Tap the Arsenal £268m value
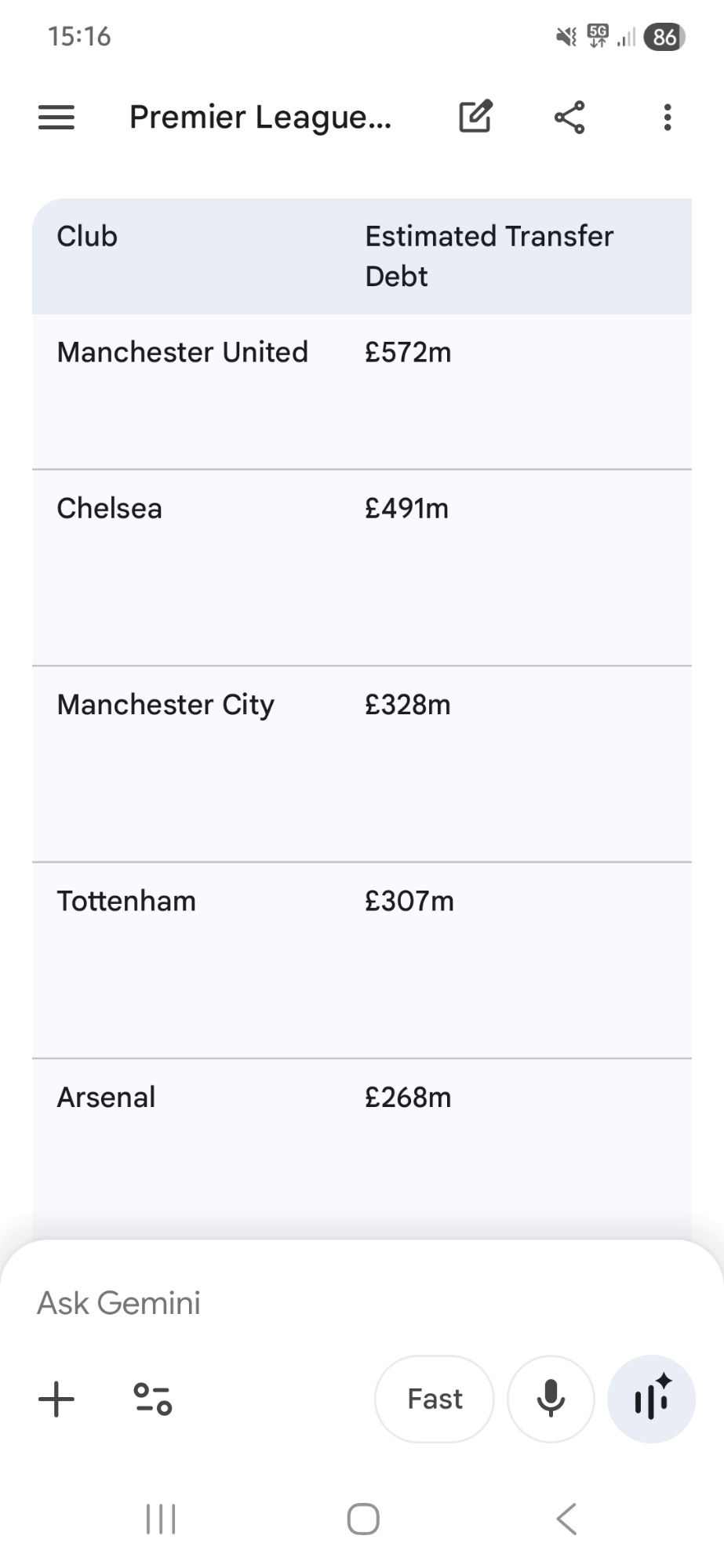Screen dimensions: 724x1568 [x=408, y=1098]
